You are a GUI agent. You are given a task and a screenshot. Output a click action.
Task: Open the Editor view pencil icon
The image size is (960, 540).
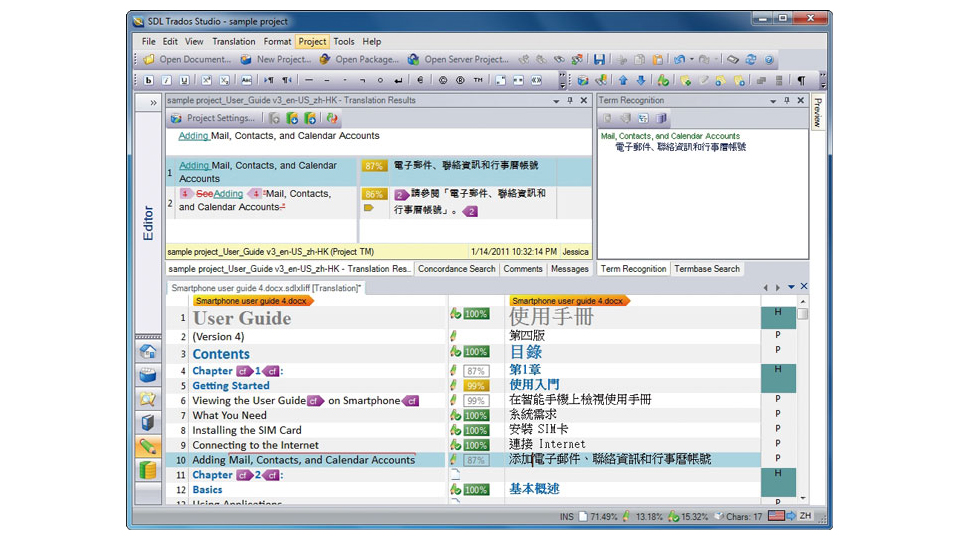click(x=148, y=447)
